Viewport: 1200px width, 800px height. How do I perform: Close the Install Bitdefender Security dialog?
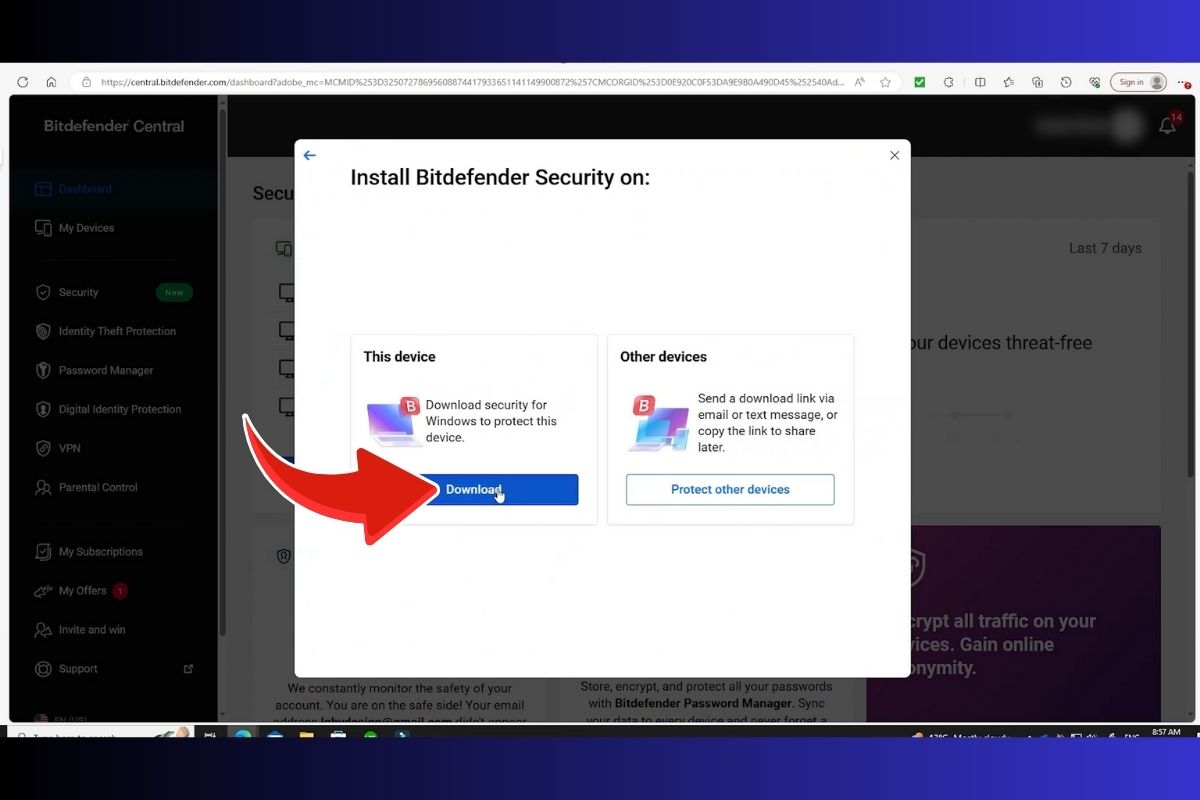click(894, 155)
